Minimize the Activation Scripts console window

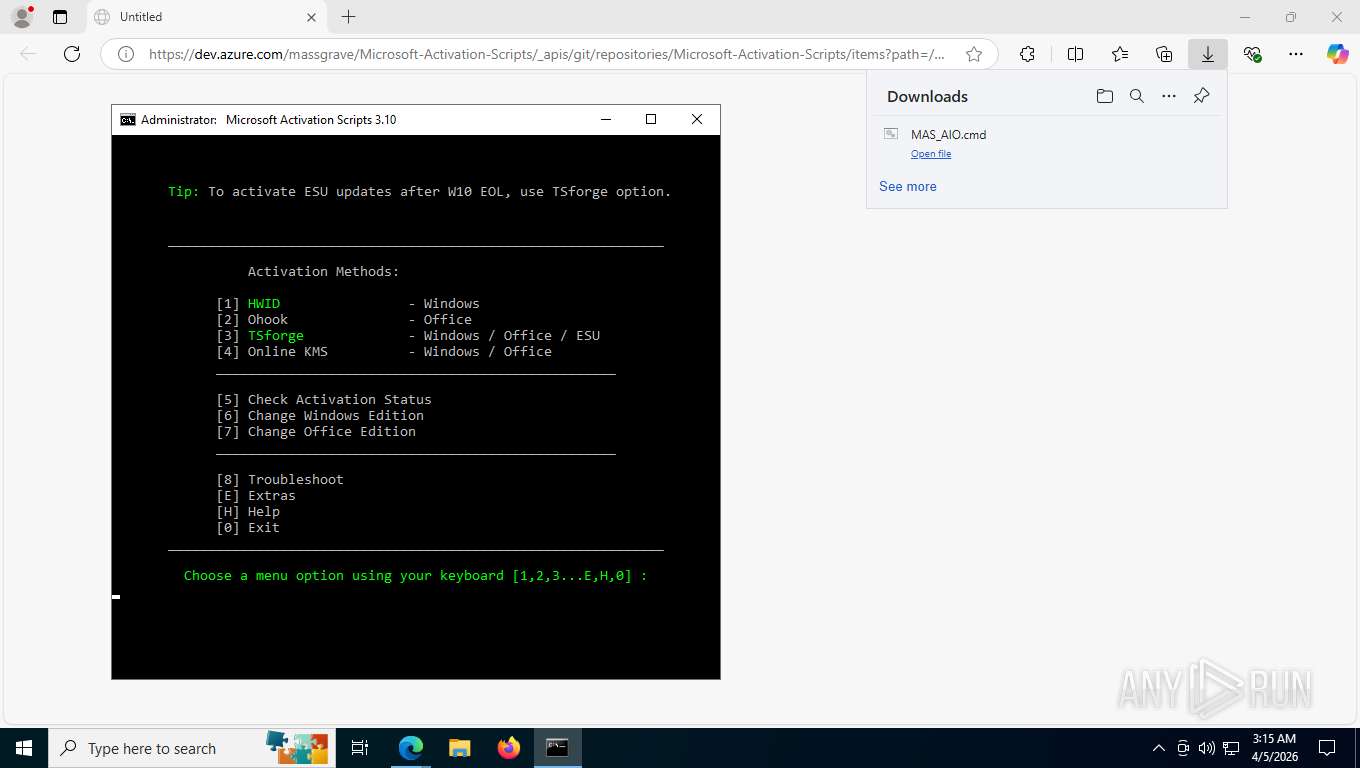point(605,120)
